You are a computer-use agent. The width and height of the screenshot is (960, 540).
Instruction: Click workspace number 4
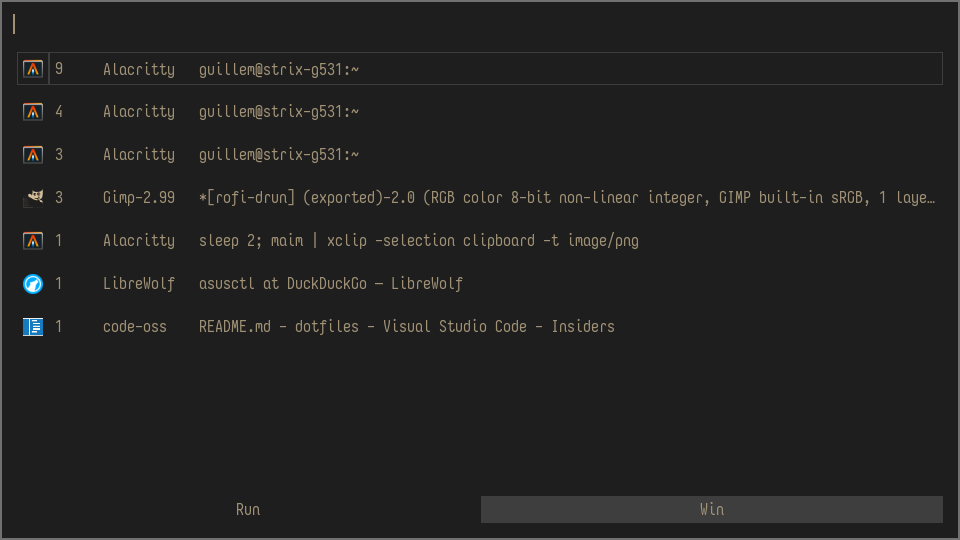[59, 111]
